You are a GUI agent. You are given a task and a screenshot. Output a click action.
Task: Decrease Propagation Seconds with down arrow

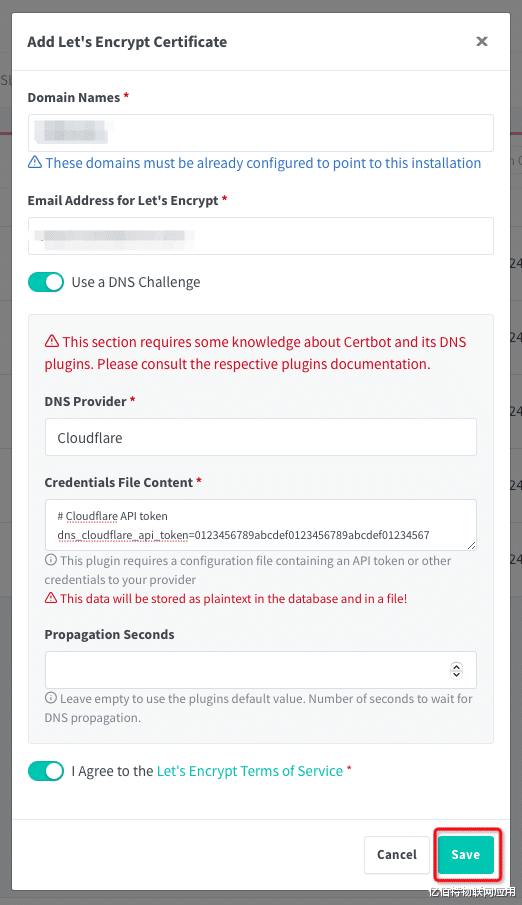456,674
